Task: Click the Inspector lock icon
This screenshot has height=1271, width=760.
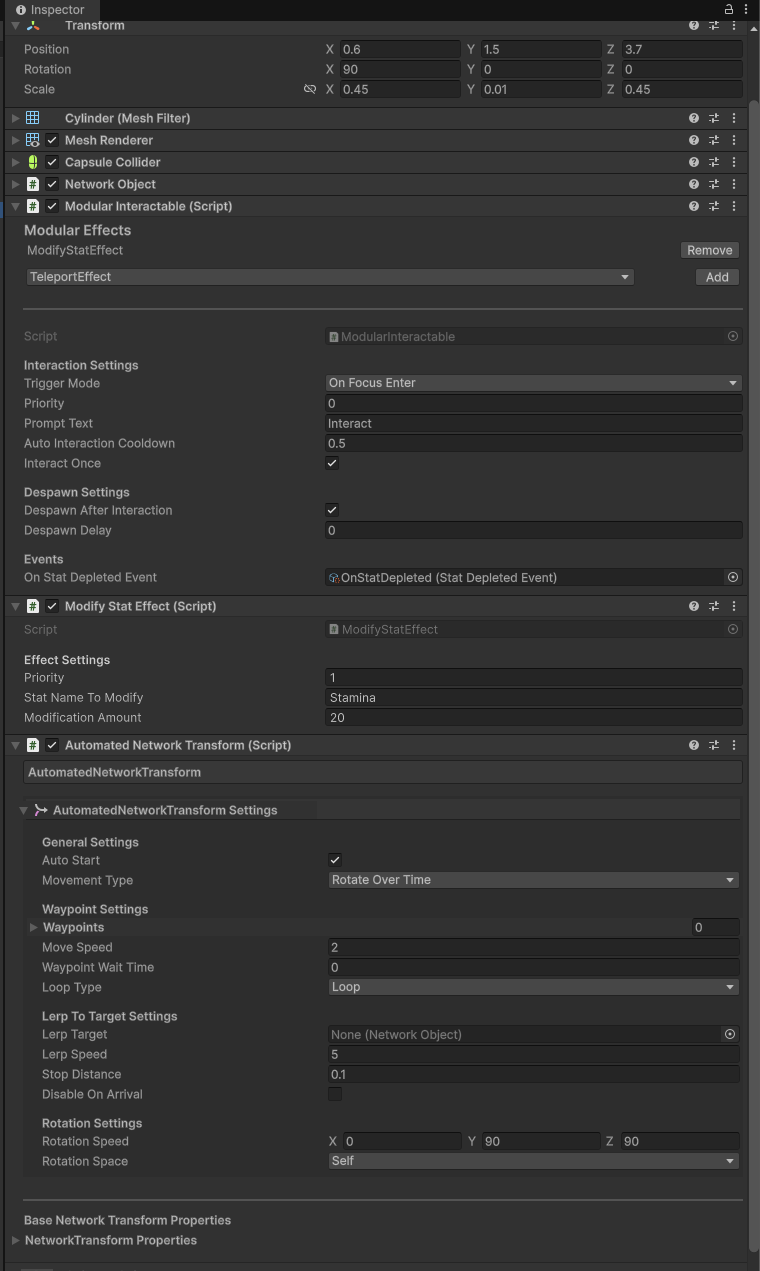Action: pyautogui.click(x=729, y=9)
